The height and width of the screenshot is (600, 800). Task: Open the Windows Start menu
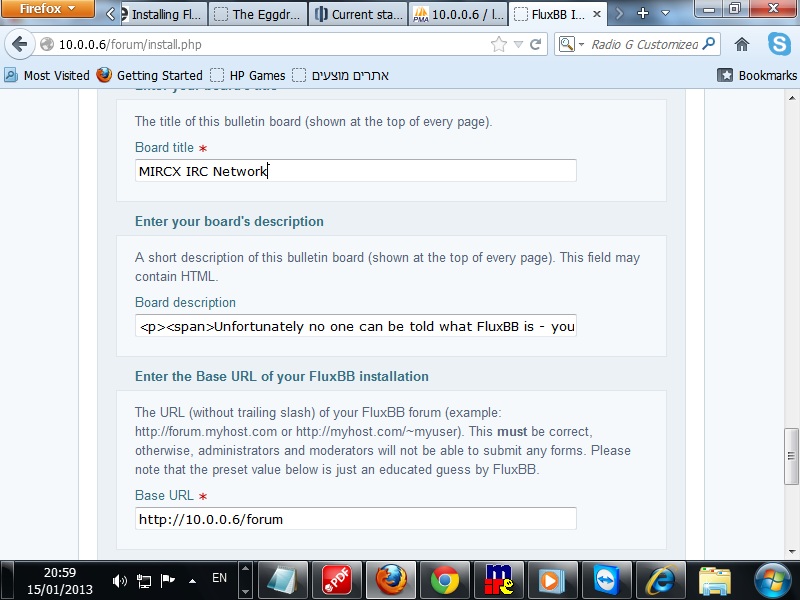click(x=772, y=581)
